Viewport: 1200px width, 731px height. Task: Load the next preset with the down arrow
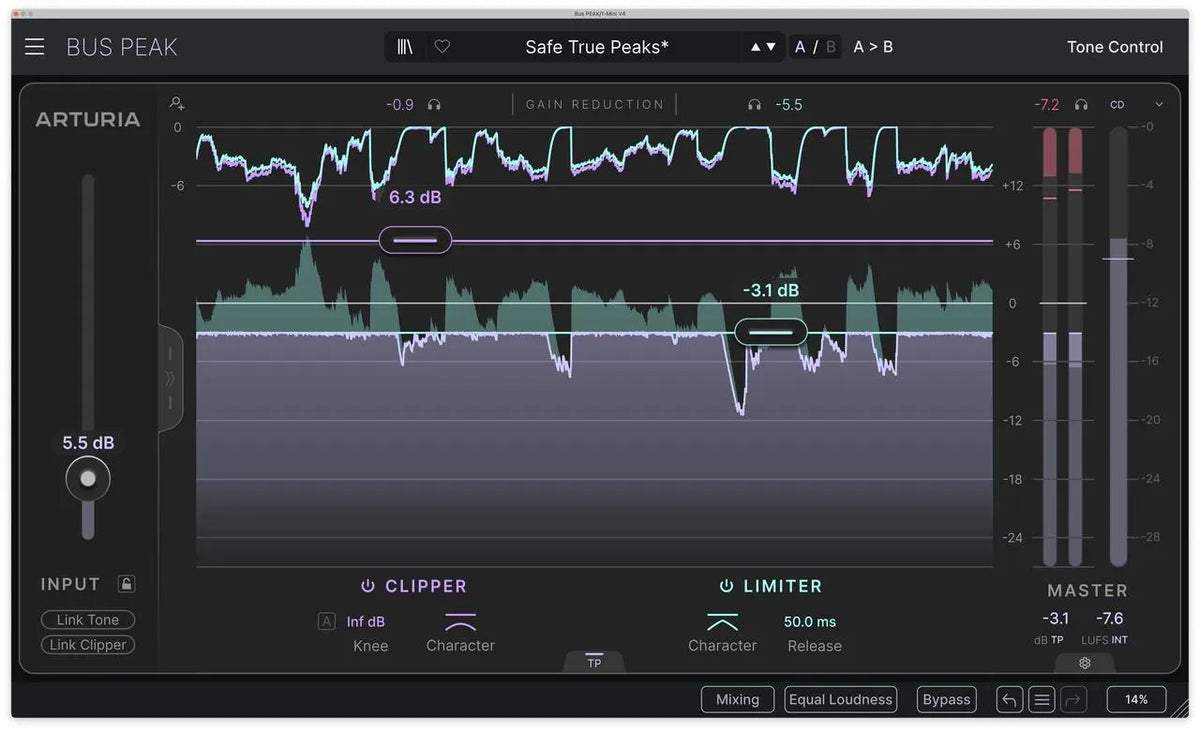770,46
